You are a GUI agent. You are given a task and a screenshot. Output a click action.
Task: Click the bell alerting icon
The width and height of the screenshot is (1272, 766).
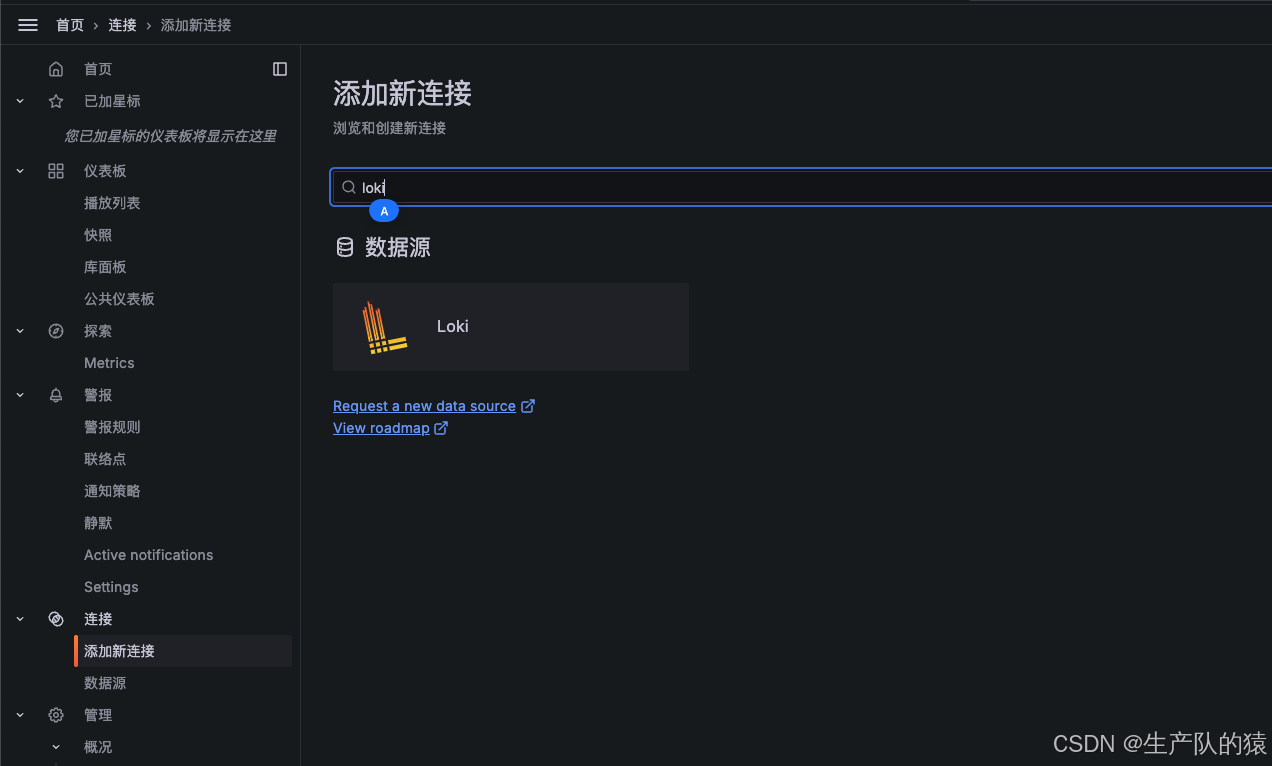tap(56, 395)
